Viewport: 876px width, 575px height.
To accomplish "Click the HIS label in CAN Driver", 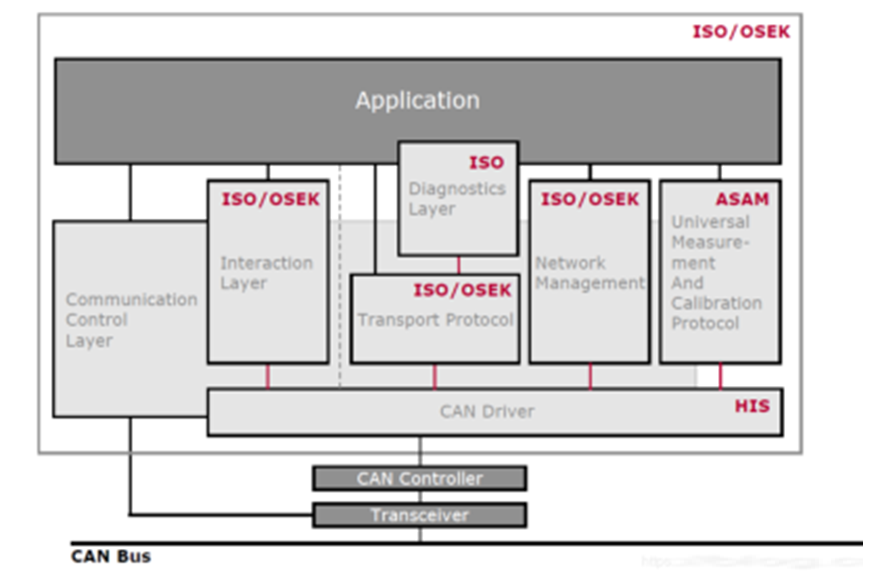I will click(752, 406).
